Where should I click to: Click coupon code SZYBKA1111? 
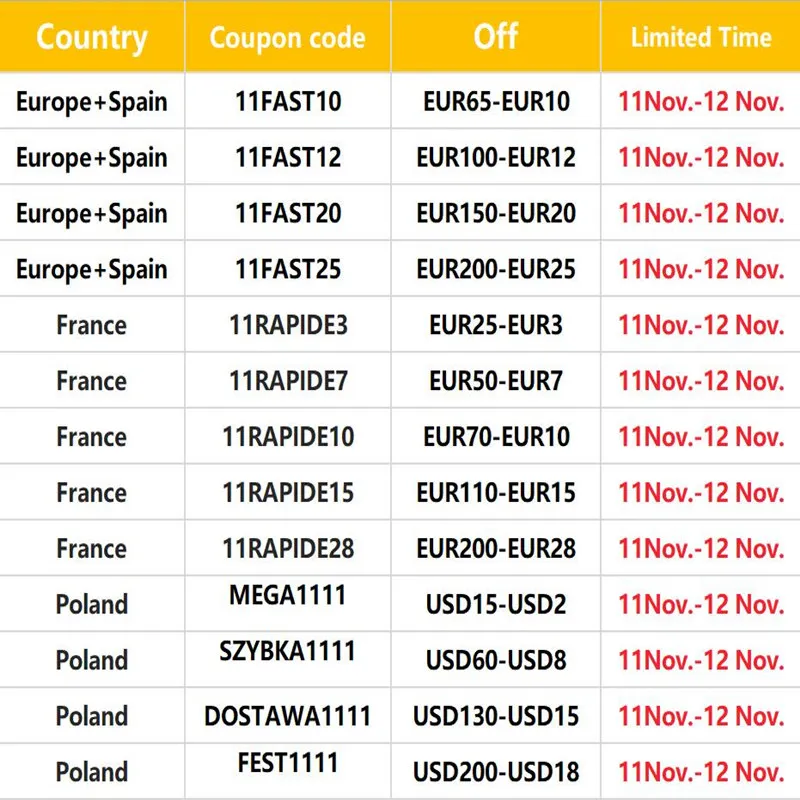pos(288,651)
